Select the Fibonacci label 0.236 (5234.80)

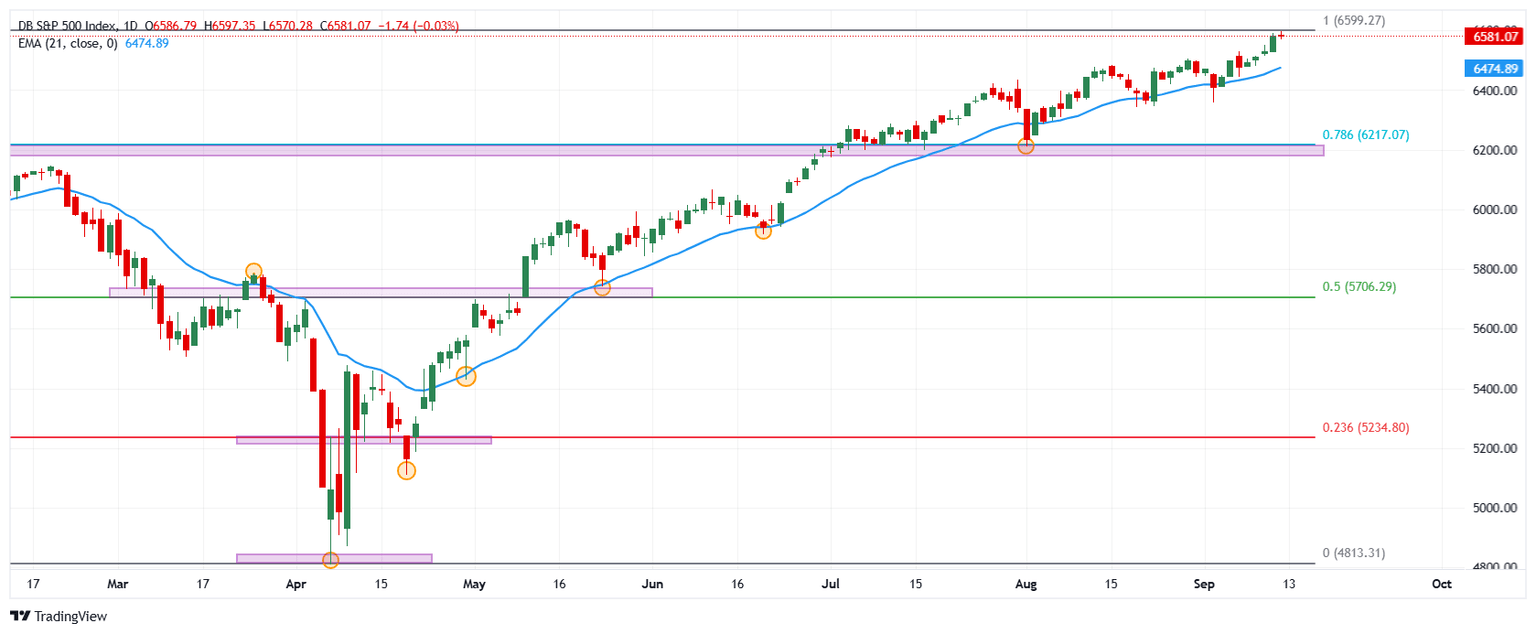coord(1365,428)
